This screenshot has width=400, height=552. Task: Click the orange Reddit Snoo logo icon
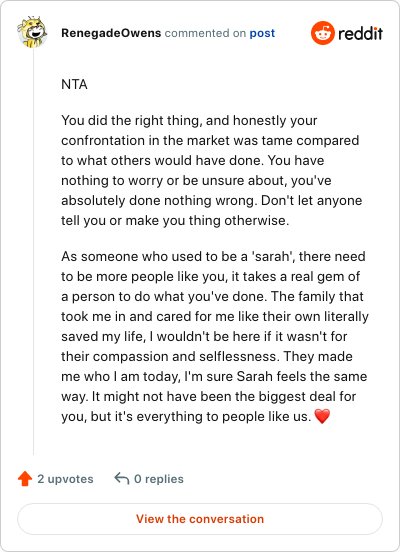pos(323,33)
